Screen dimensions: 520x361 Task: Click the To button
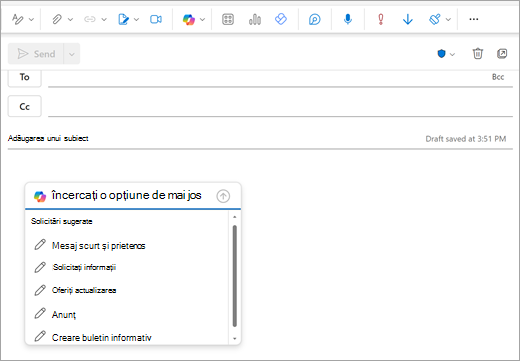25,78
